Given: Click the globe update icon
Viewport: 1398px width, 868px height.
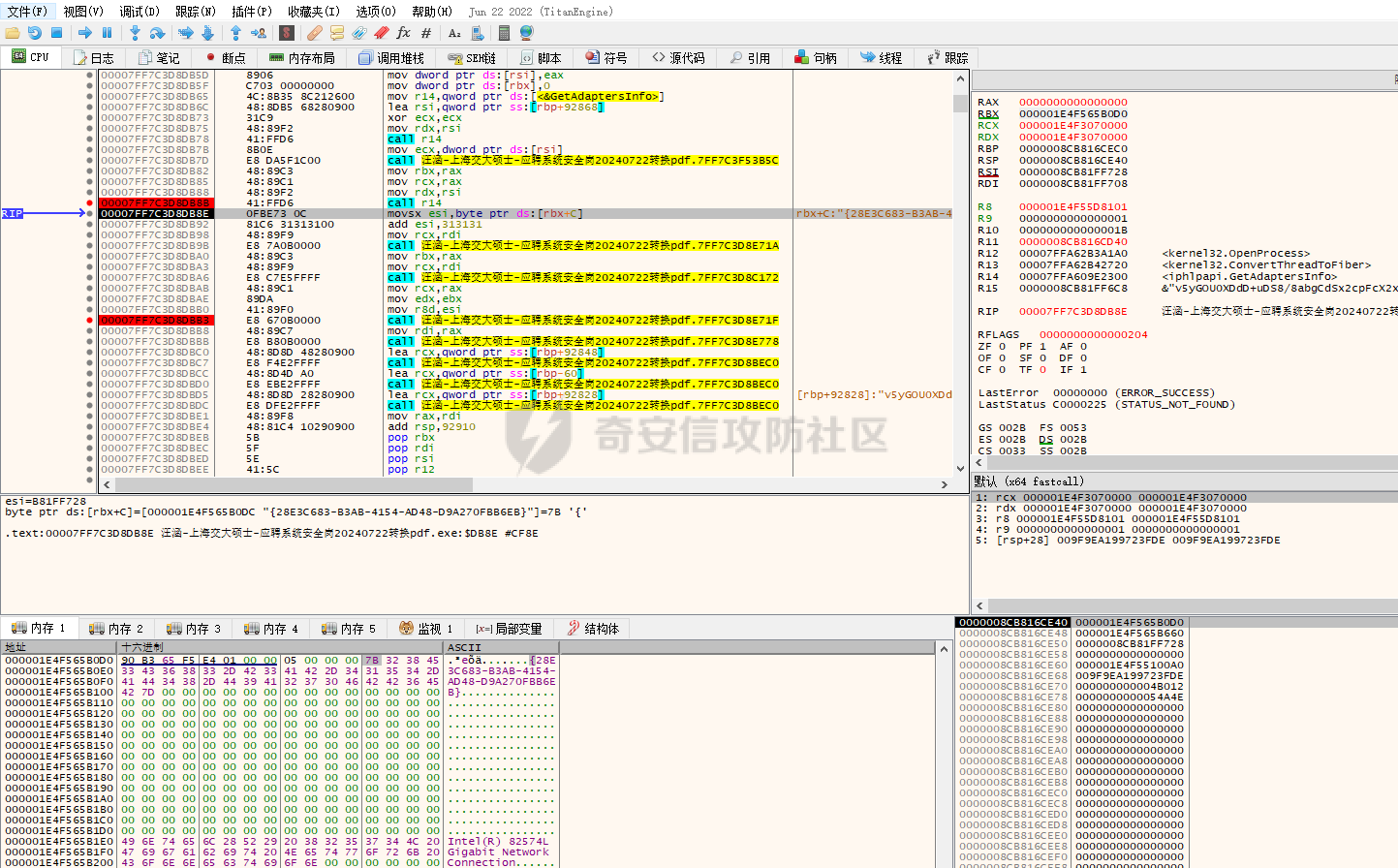Looking at the screenshot, I should click(526, 33).
